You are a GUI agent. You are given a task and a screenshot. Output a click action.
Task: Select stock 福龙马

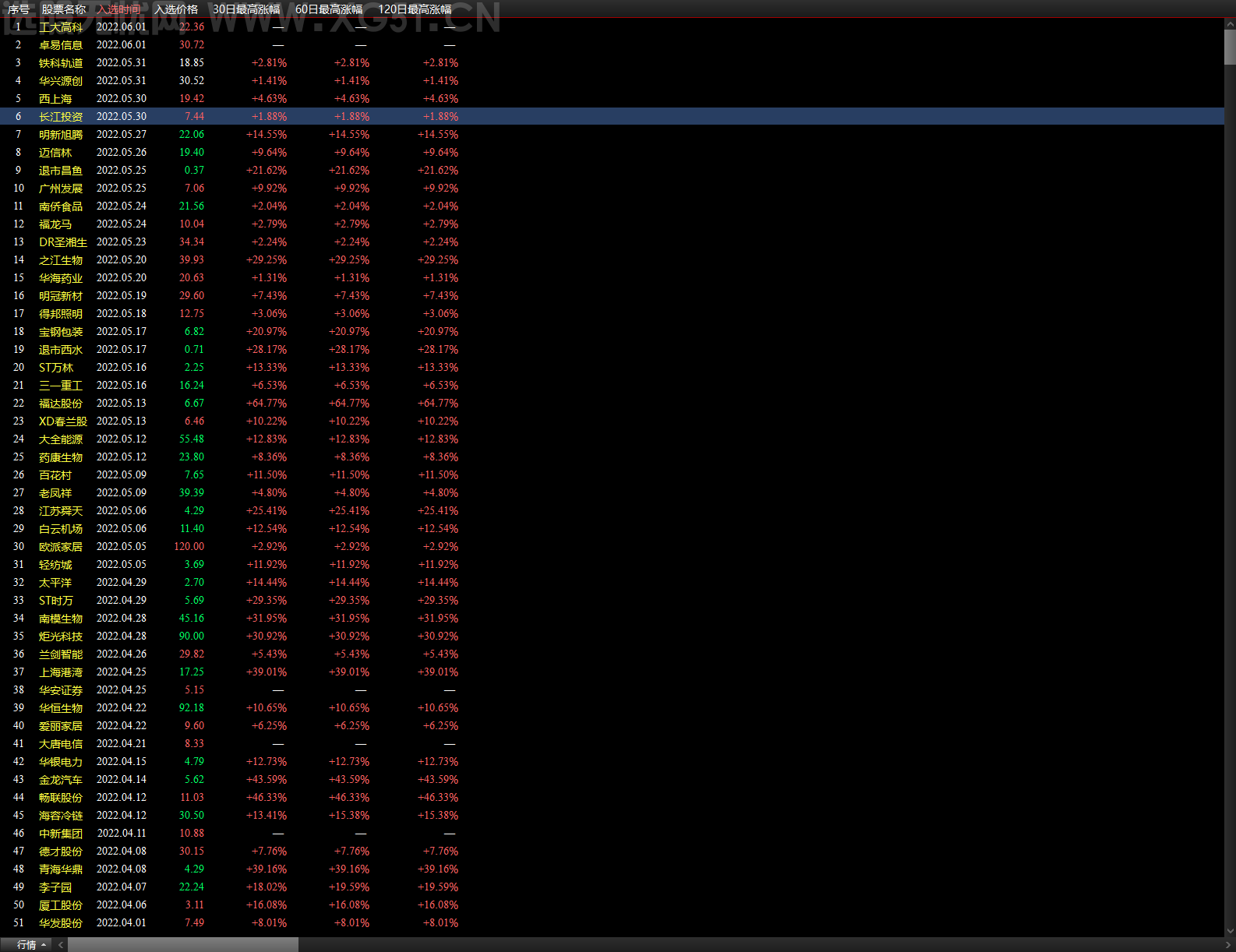pyautogui.click(x=55, y=224)
